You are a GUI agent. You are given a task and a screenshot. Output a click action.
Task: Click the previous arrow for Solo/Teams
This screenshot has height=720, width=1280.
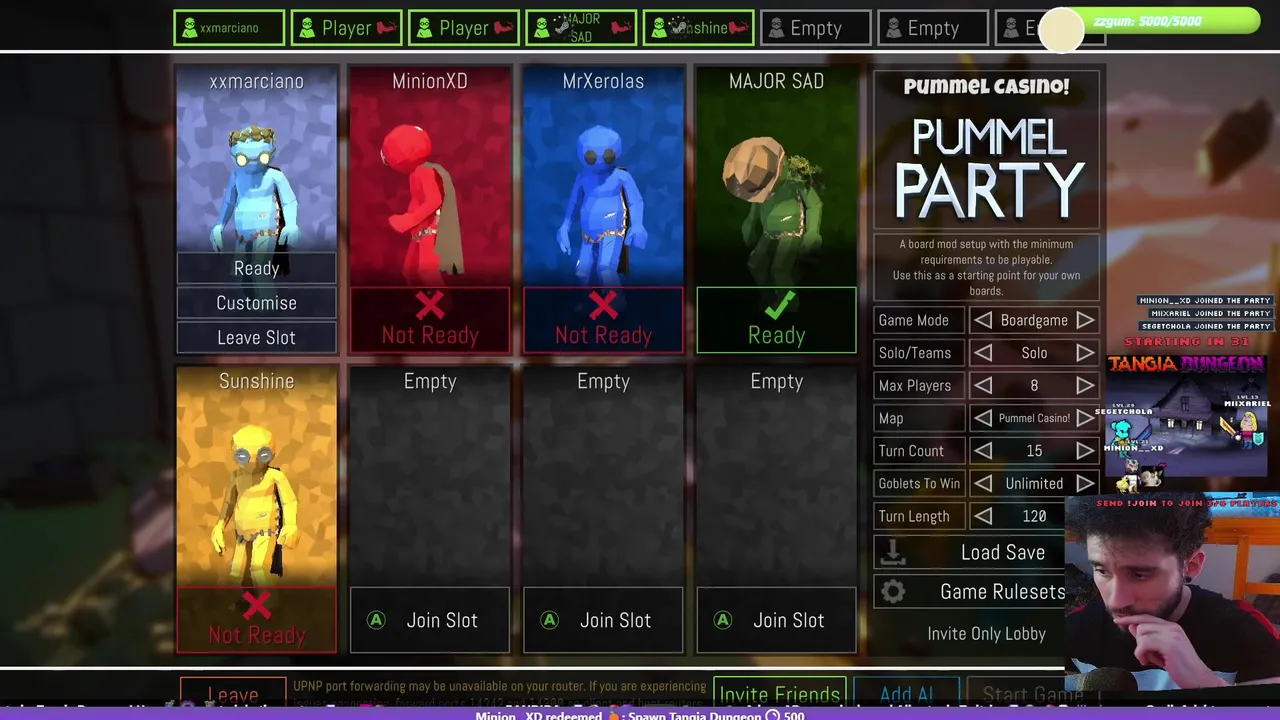tap(984, 353)
